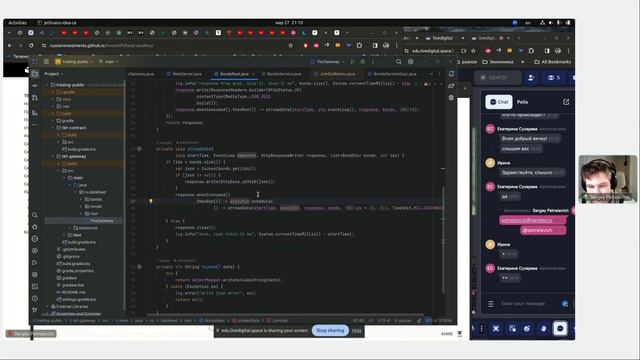Click Hide on the sharing bar
This screenshot has height=360, width=640.
point(357,331)
